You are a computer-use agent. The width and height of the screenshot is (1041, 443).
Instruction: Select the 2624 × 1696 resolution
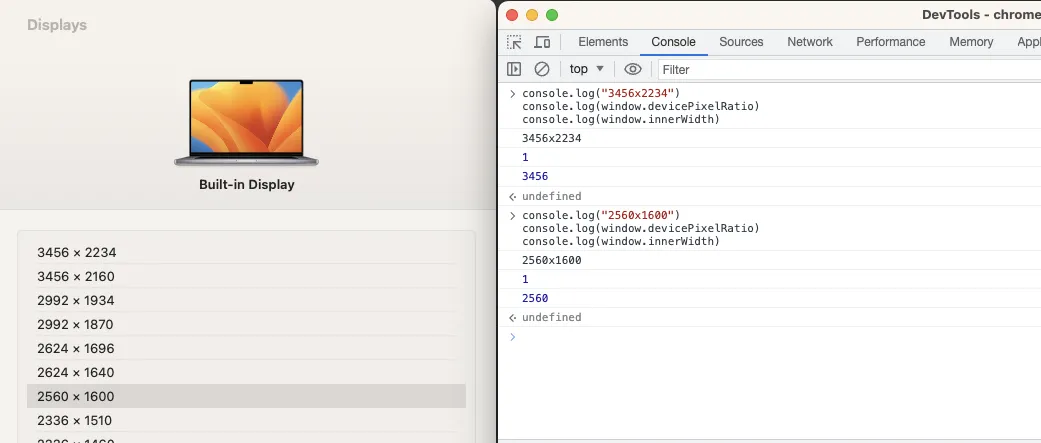246,348
